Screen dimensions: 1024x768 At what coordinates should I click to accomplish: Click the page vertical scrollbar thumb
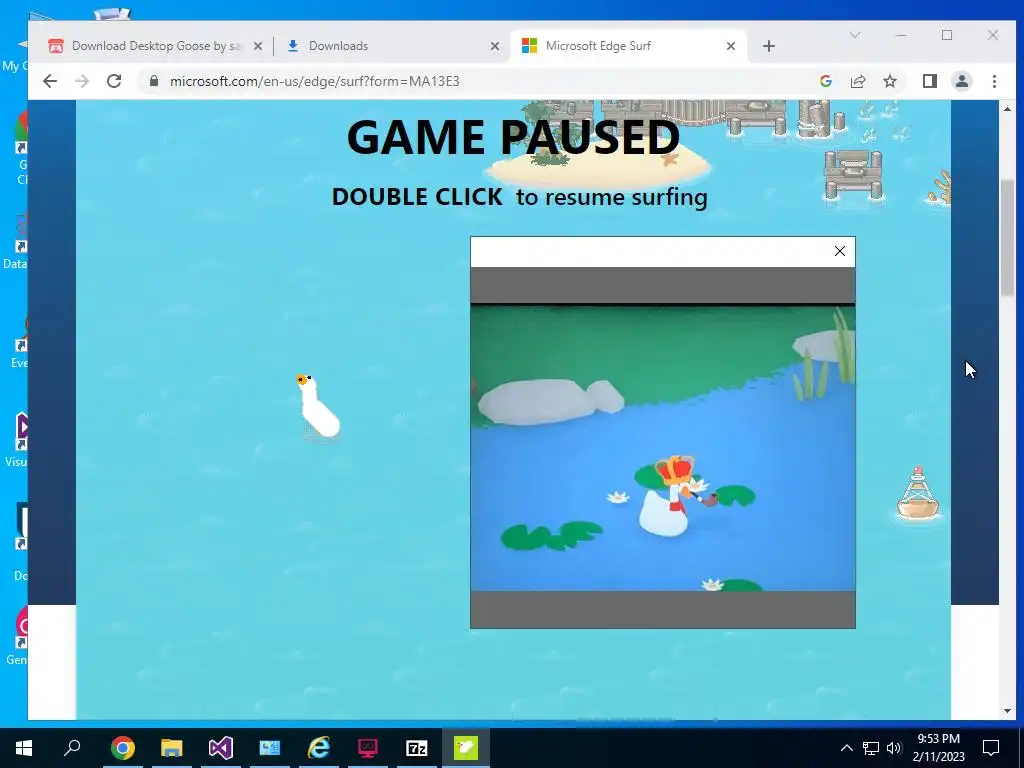[x=1007, y=236]
